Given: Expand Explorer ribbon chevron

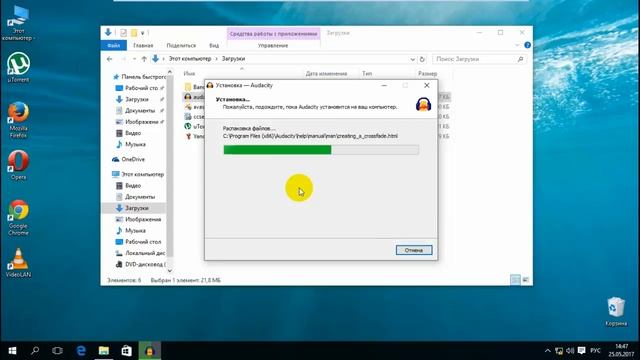Looking at the screenshot, I should click(517, 45).
